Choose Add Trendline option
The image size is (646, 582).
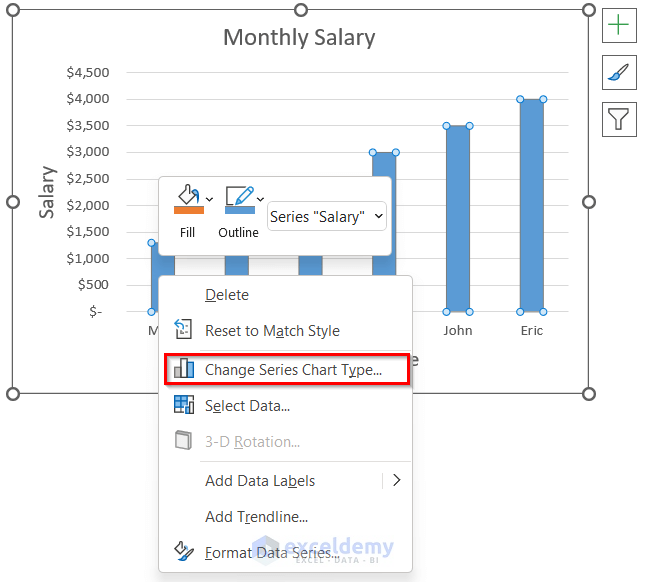[x=286, y=517]
